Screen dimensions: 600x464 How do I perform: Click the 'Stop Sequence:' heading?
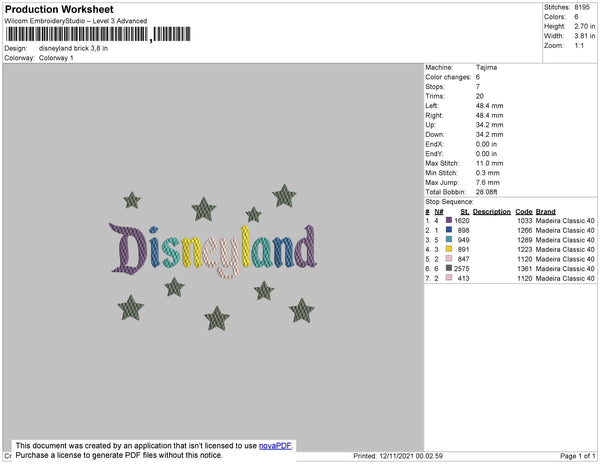[449, 202]
